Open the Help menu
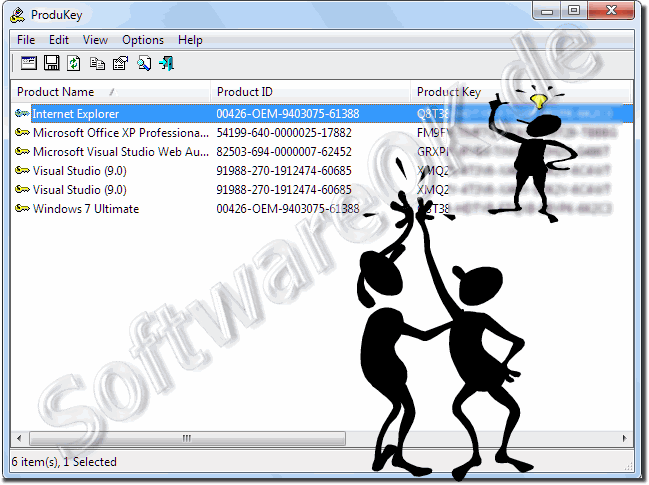 [190, 40]
